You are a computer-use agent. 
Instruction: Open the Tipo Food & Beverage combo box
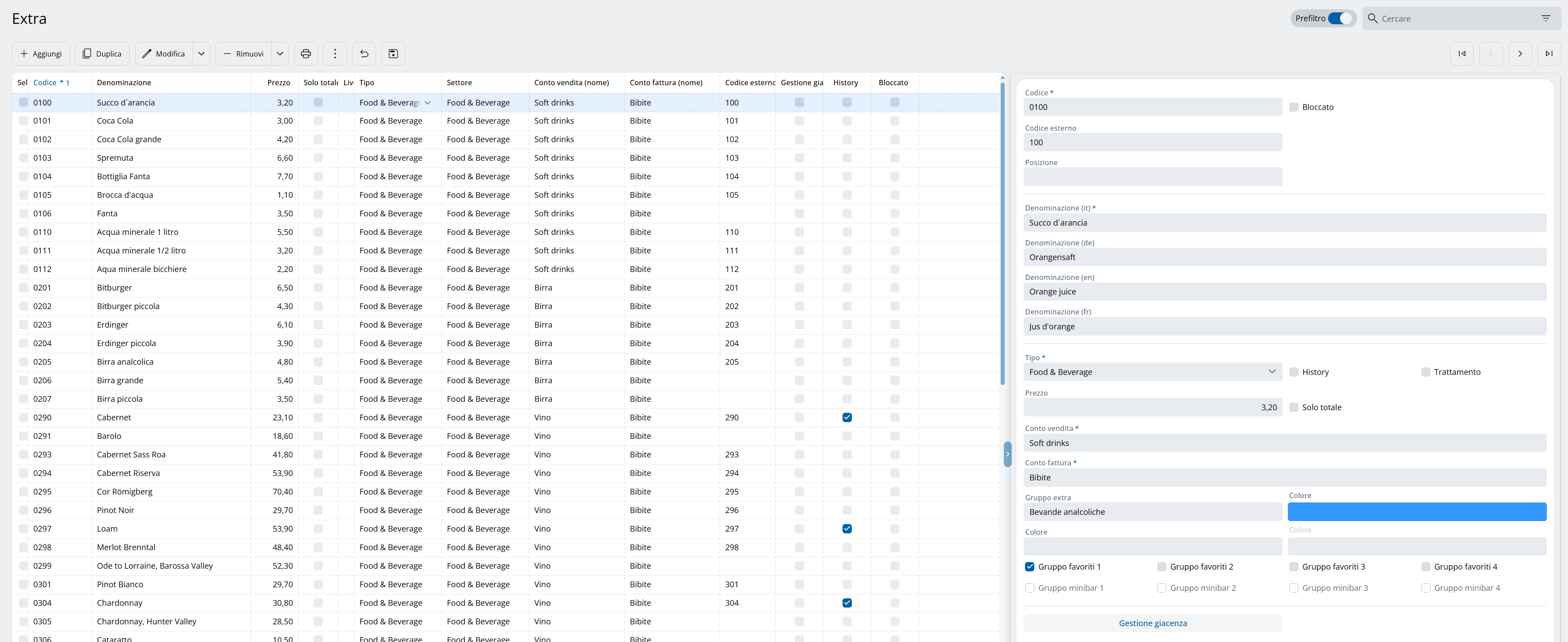(1152, 372)
